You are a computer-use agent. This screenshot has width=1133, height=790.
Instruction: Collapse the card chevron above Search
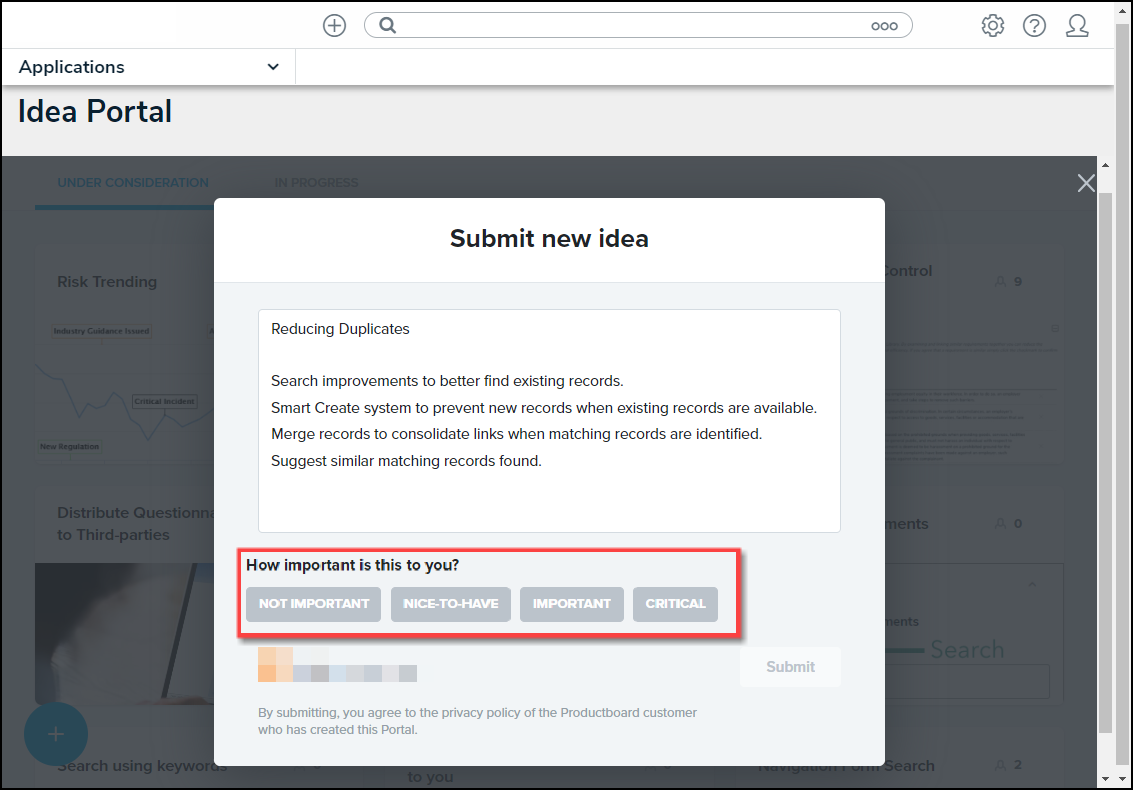point(1032,584)
